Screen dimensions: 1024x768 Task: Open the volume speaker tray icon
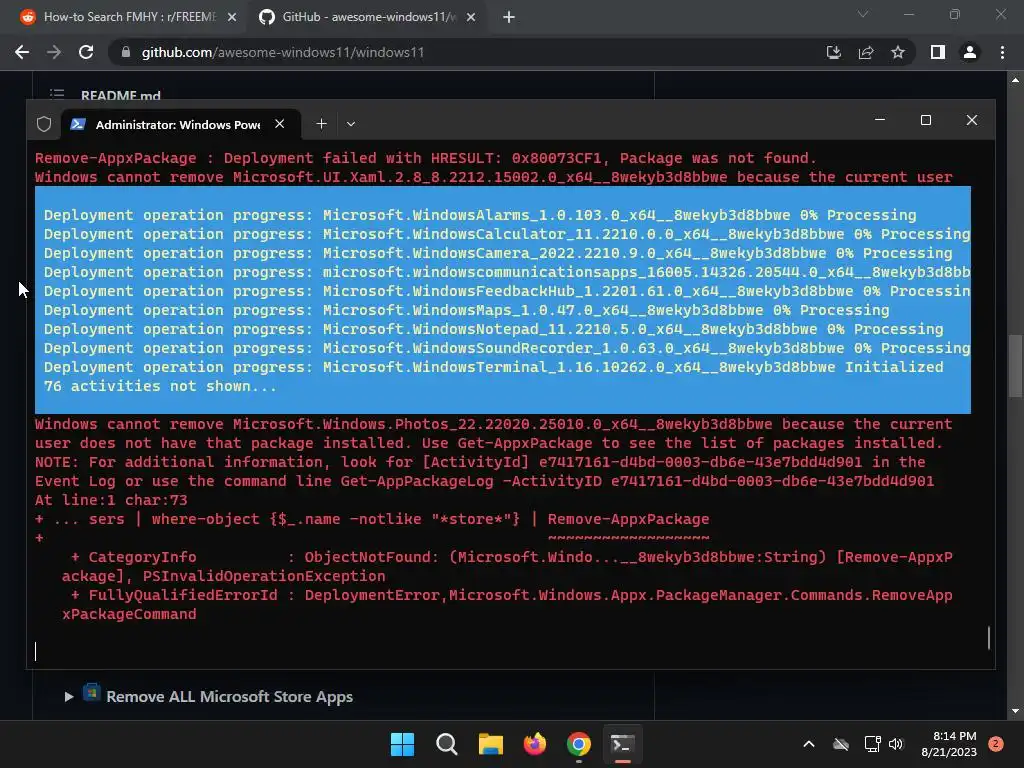(896, 744)
